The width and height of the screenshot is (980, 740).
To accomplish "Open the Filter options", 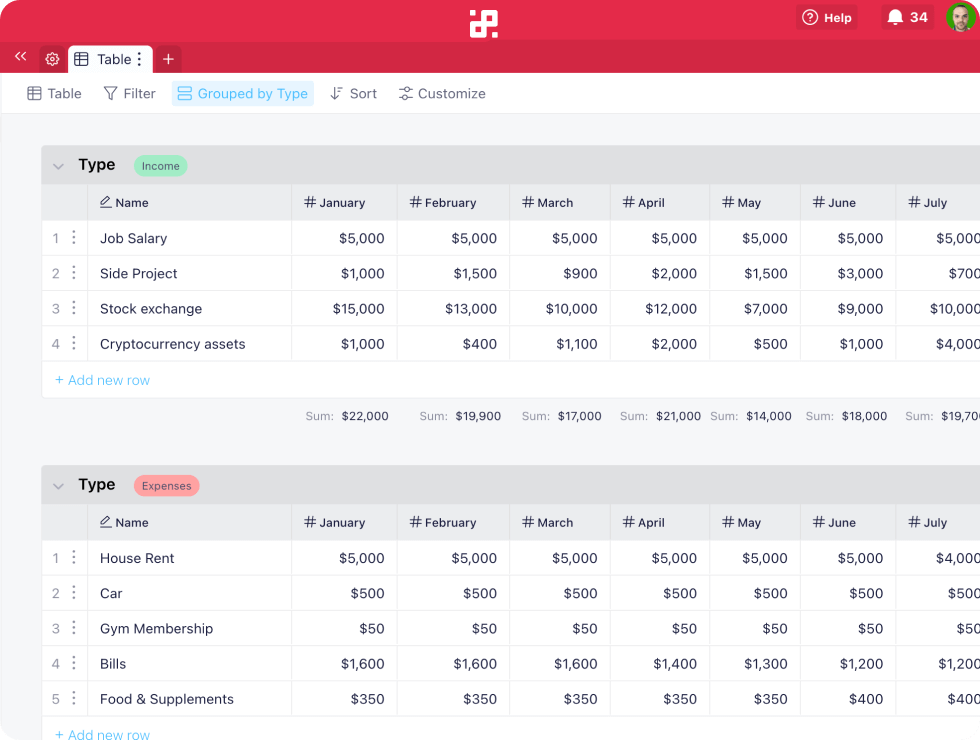I will point(130,94).
